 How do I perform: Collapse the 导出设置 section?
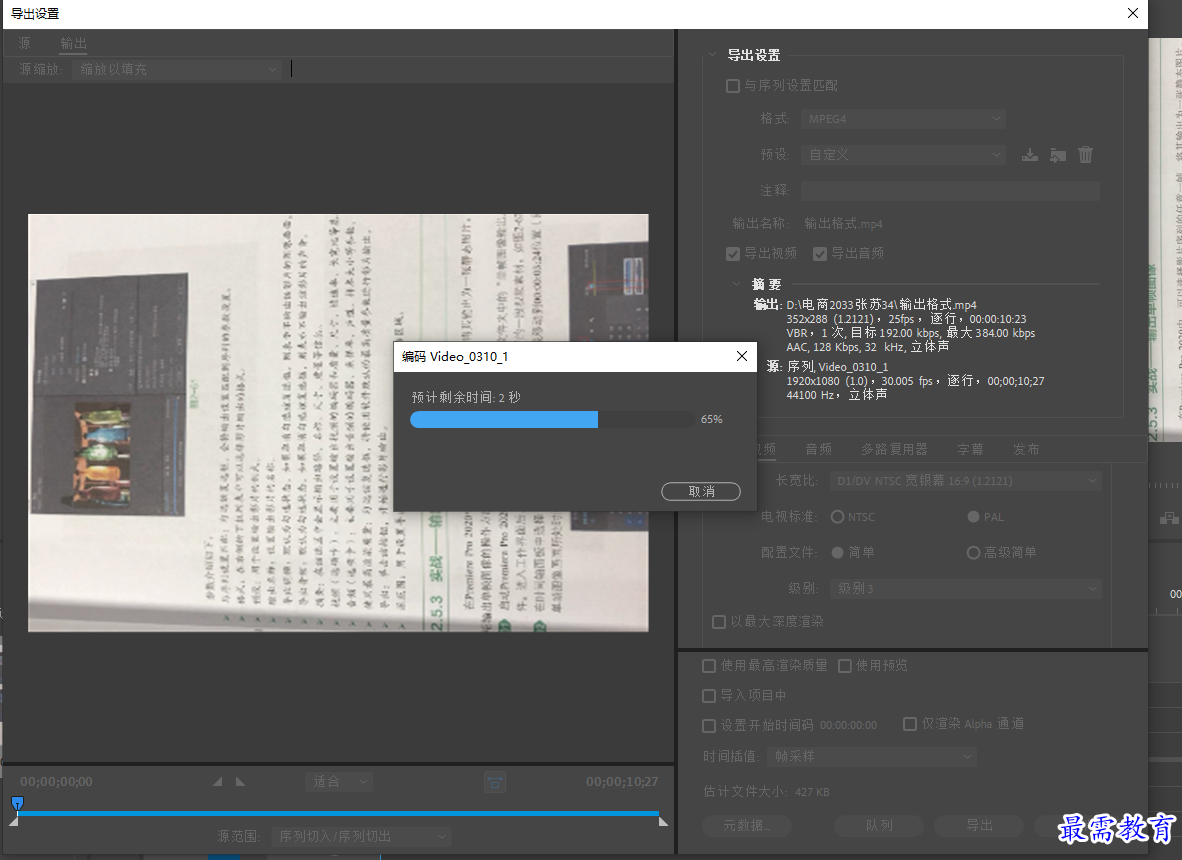pyautogui.click(x=712, y=54)
